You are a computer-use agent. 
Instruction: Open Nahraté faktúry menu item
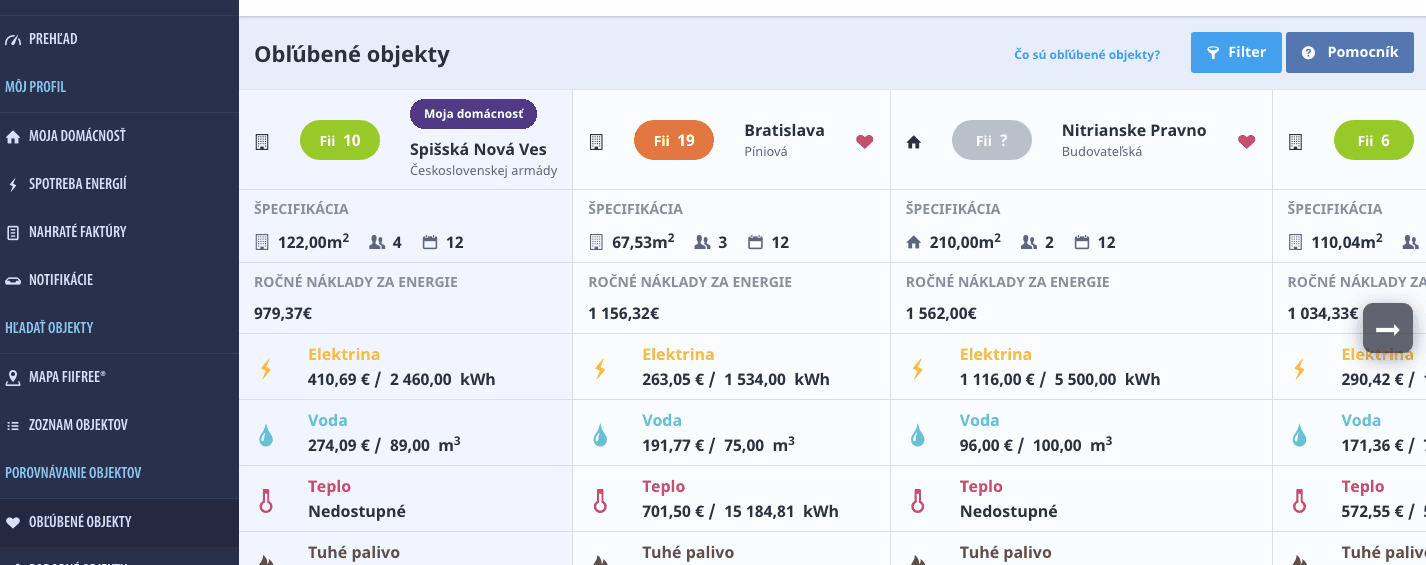[x=77, y=232]
